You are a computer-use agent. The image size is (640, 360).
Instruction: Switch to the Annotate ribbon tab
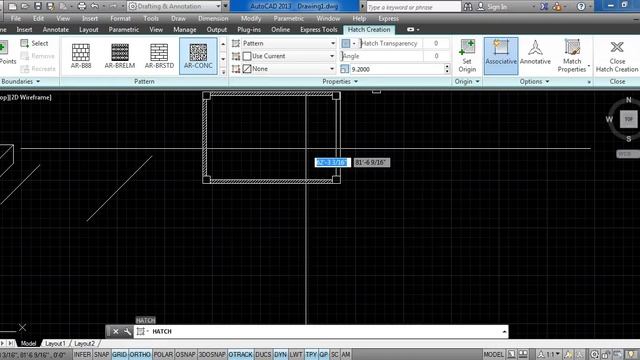56,29
